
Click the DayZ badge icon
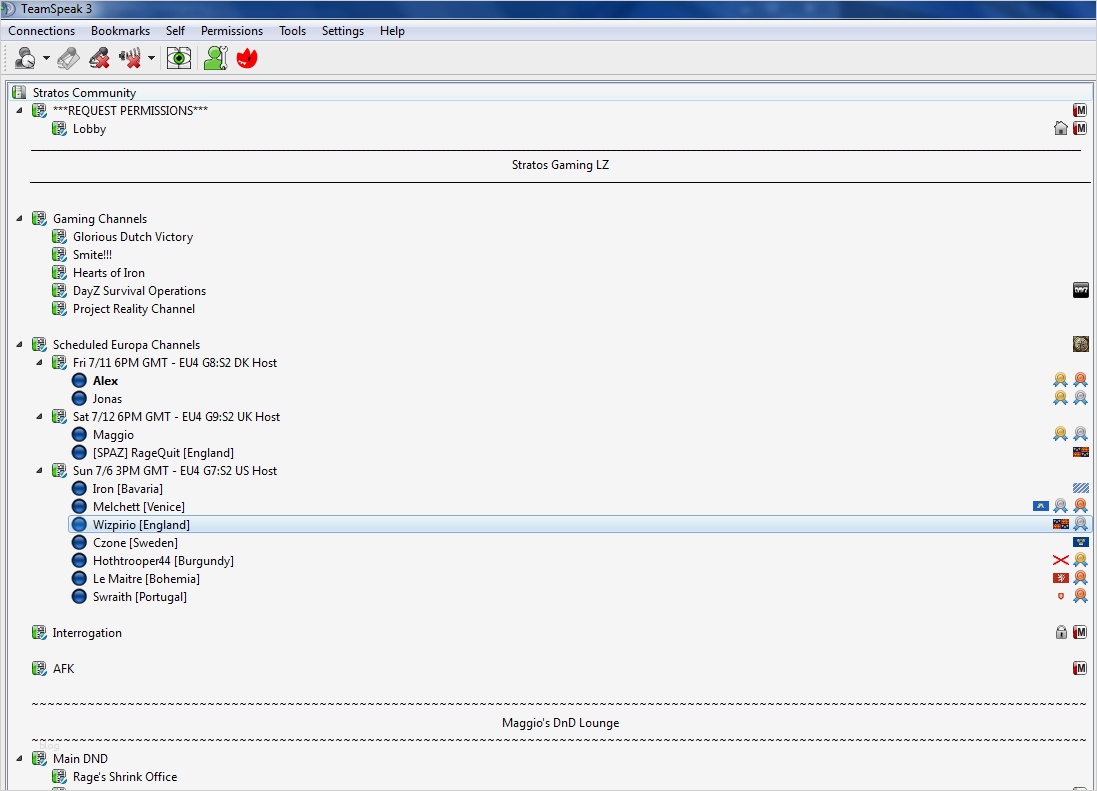1081,290
